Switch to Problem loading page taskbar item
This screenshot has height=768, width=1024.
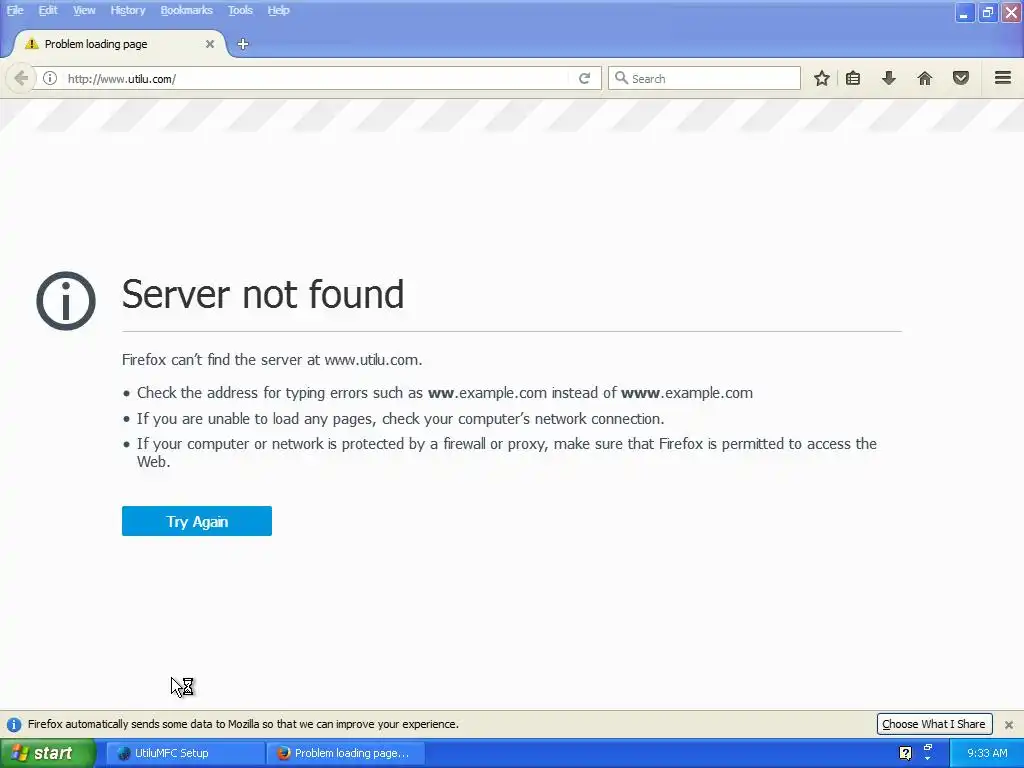346,753
